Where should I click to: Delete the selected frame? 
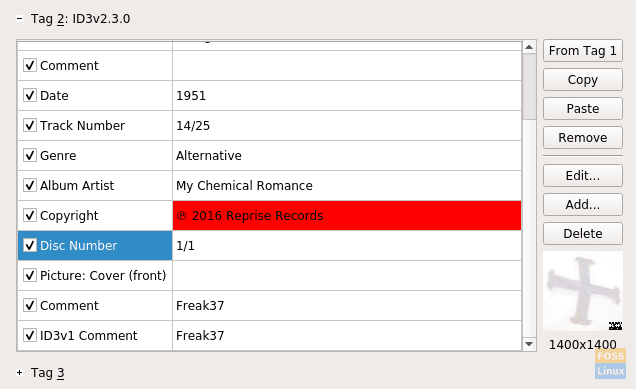click(582, 234)
